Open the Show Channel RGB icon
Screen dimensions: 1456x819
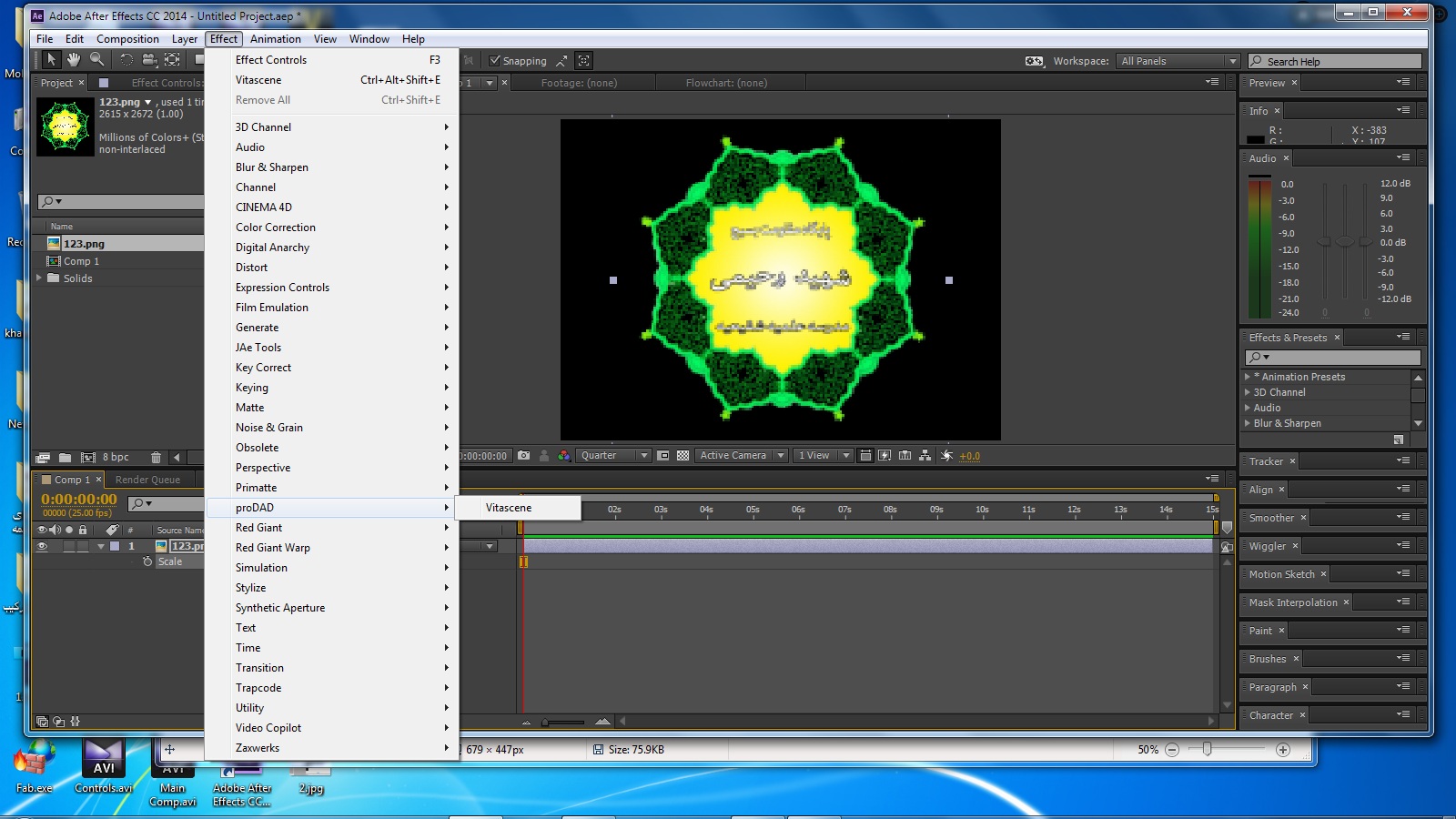(563, 455)
